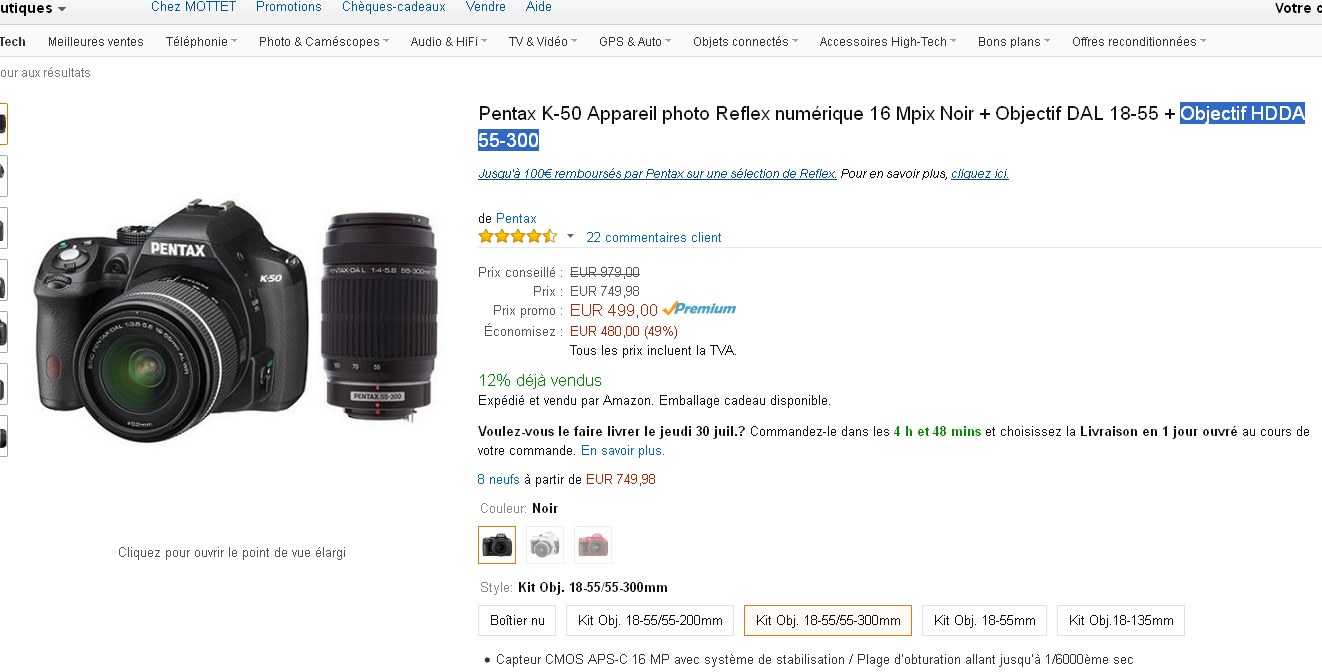Choose the Boîtier nu style option
The width and height of the screenshot is (1322, 672).
[x=517, y=620]
